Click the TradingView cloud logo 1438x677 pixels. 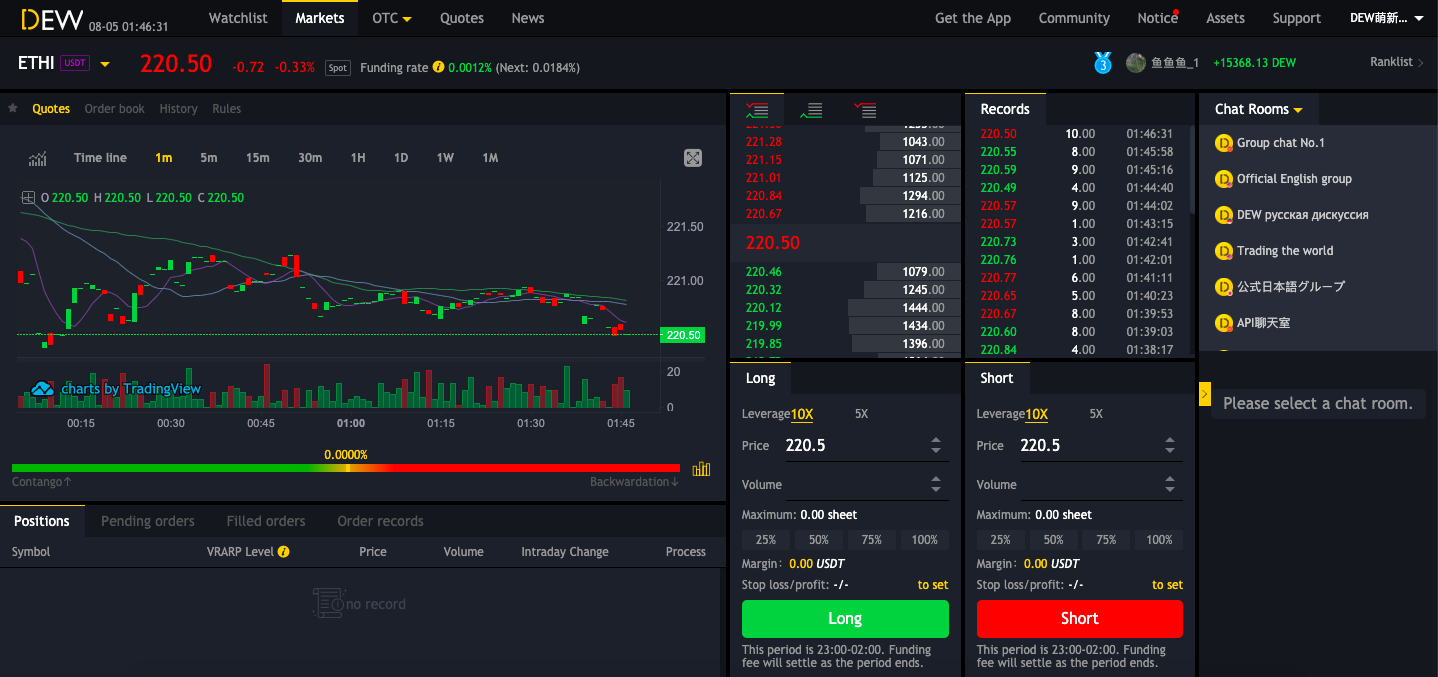coord(42,388)
